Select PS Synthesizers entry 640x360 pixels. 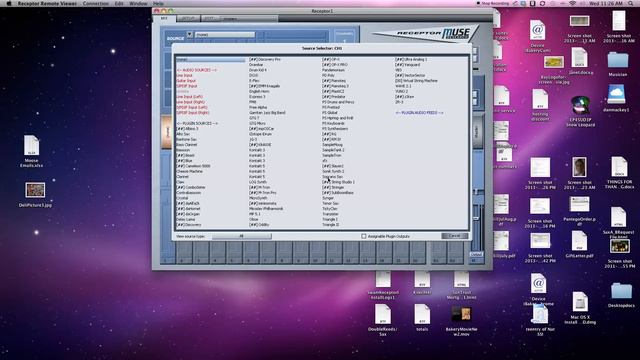coord(335,129)
